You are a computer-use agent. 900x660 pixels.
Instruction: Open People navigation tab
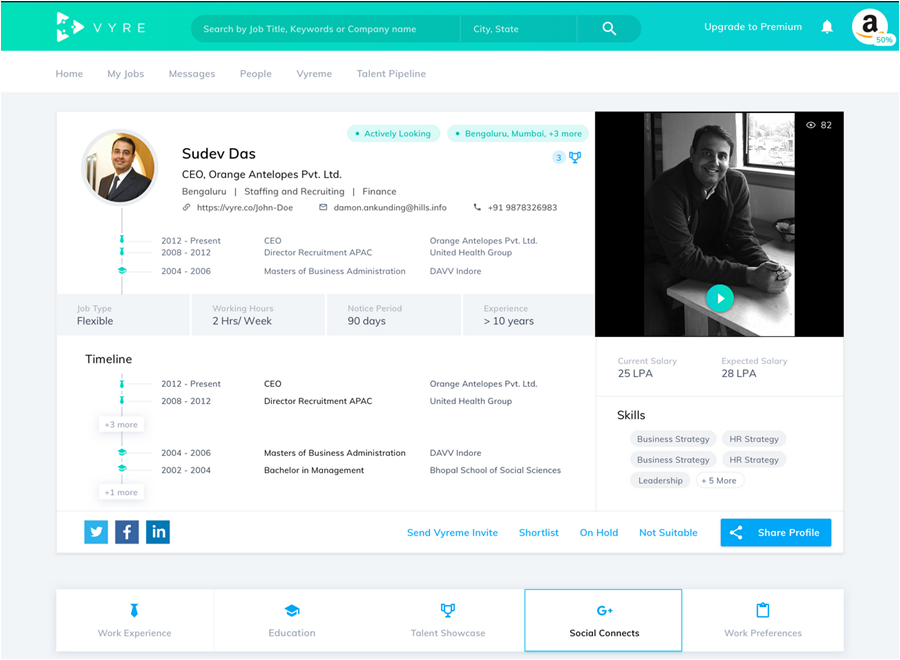[256, 73]
